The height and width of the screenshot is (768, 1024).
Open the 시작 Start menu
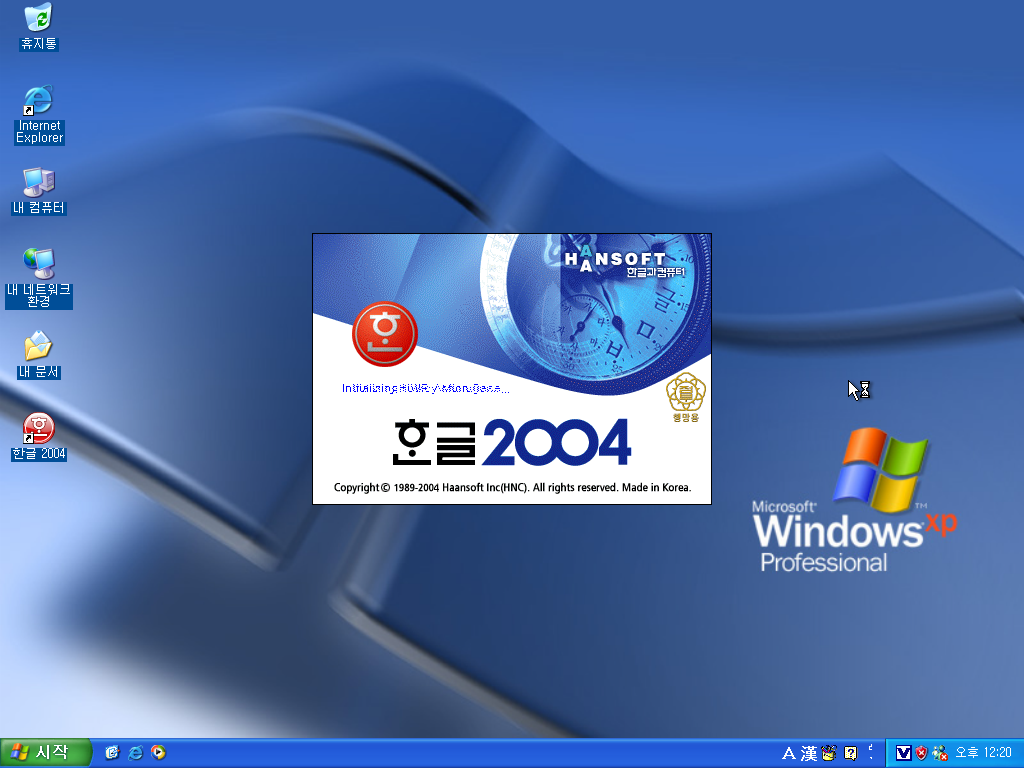pyautogui.click(x=44, y=753)
